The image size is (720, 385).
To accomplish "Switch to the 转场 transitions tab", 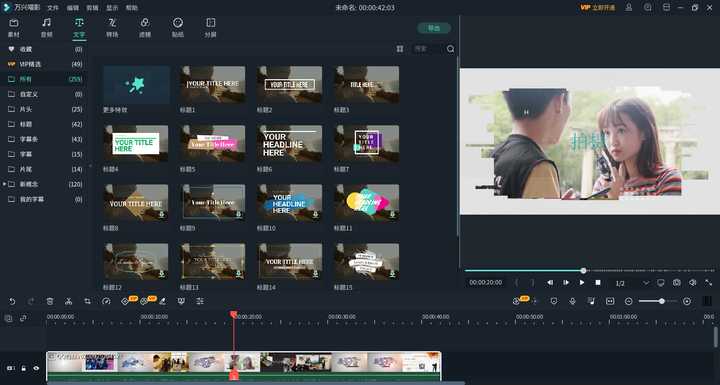I will pos(112,28).
